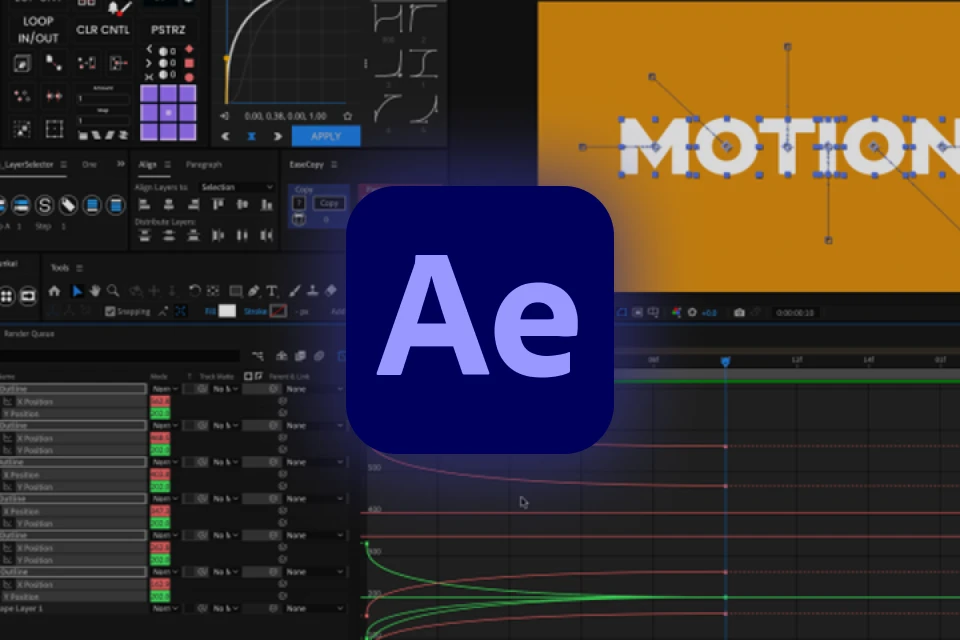
Task: Click the Align Left edges icon
Action: click(144, 205)
